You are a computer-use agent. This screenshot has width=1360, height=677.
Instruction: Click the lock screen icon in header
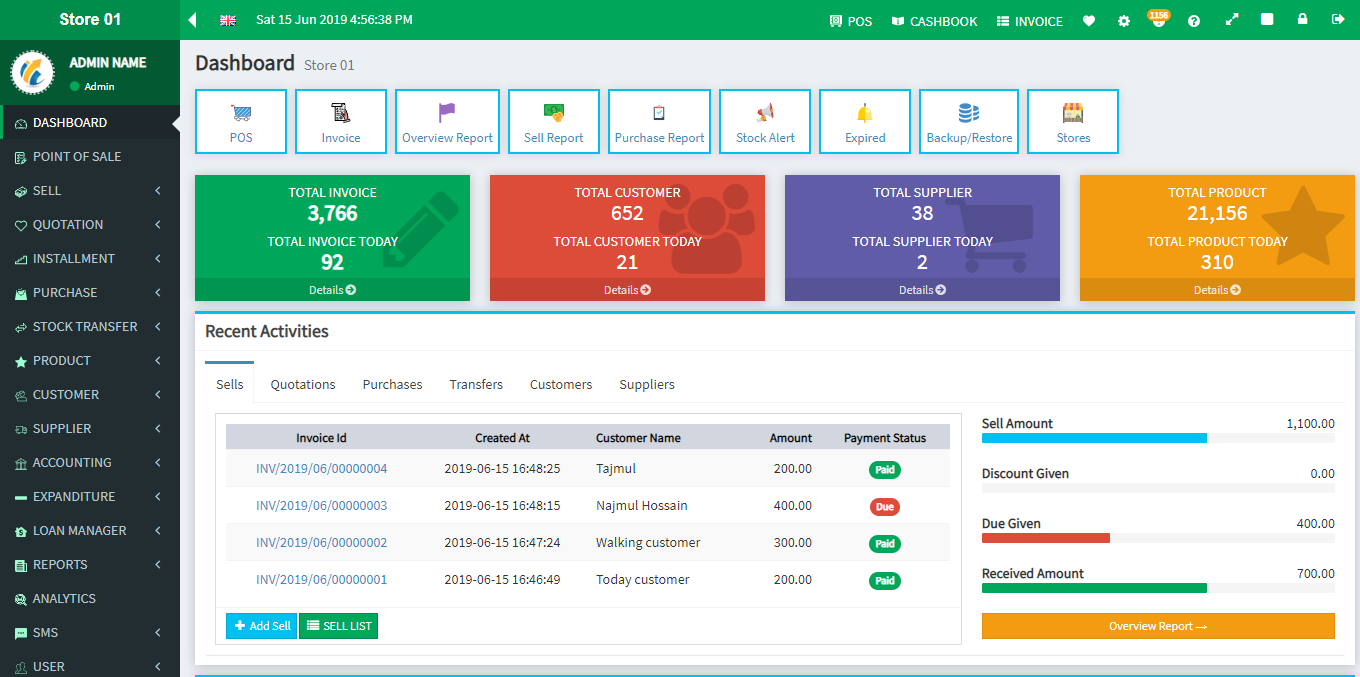click(1302, 20)
